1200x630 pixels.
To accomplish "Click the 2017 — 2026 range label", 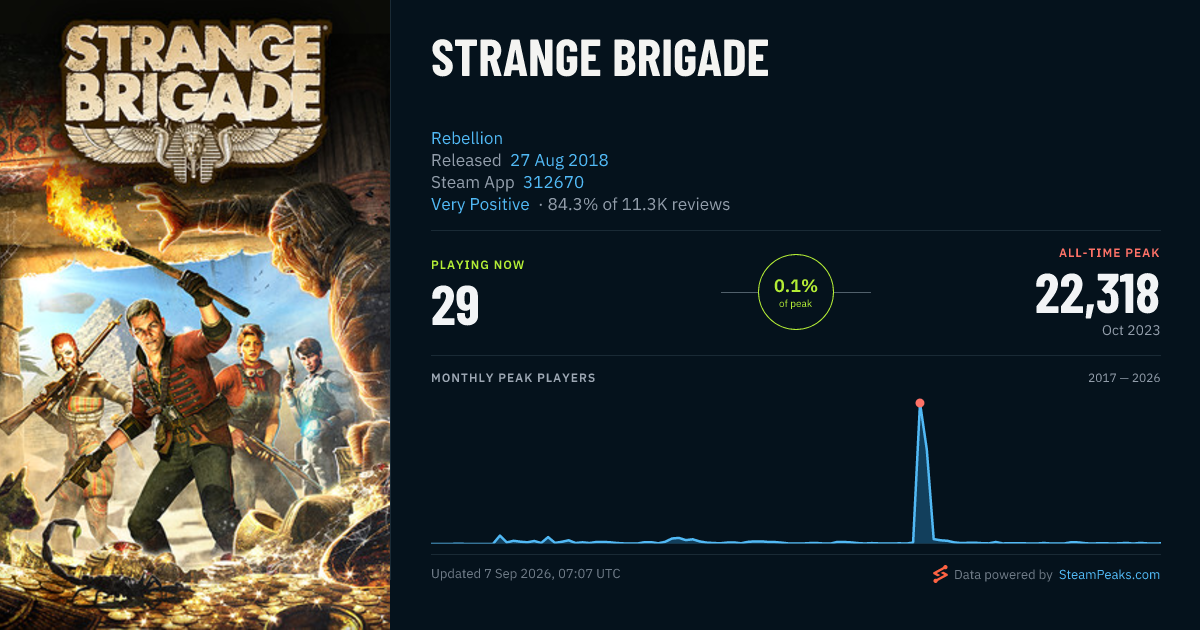I will [1124, 378].
